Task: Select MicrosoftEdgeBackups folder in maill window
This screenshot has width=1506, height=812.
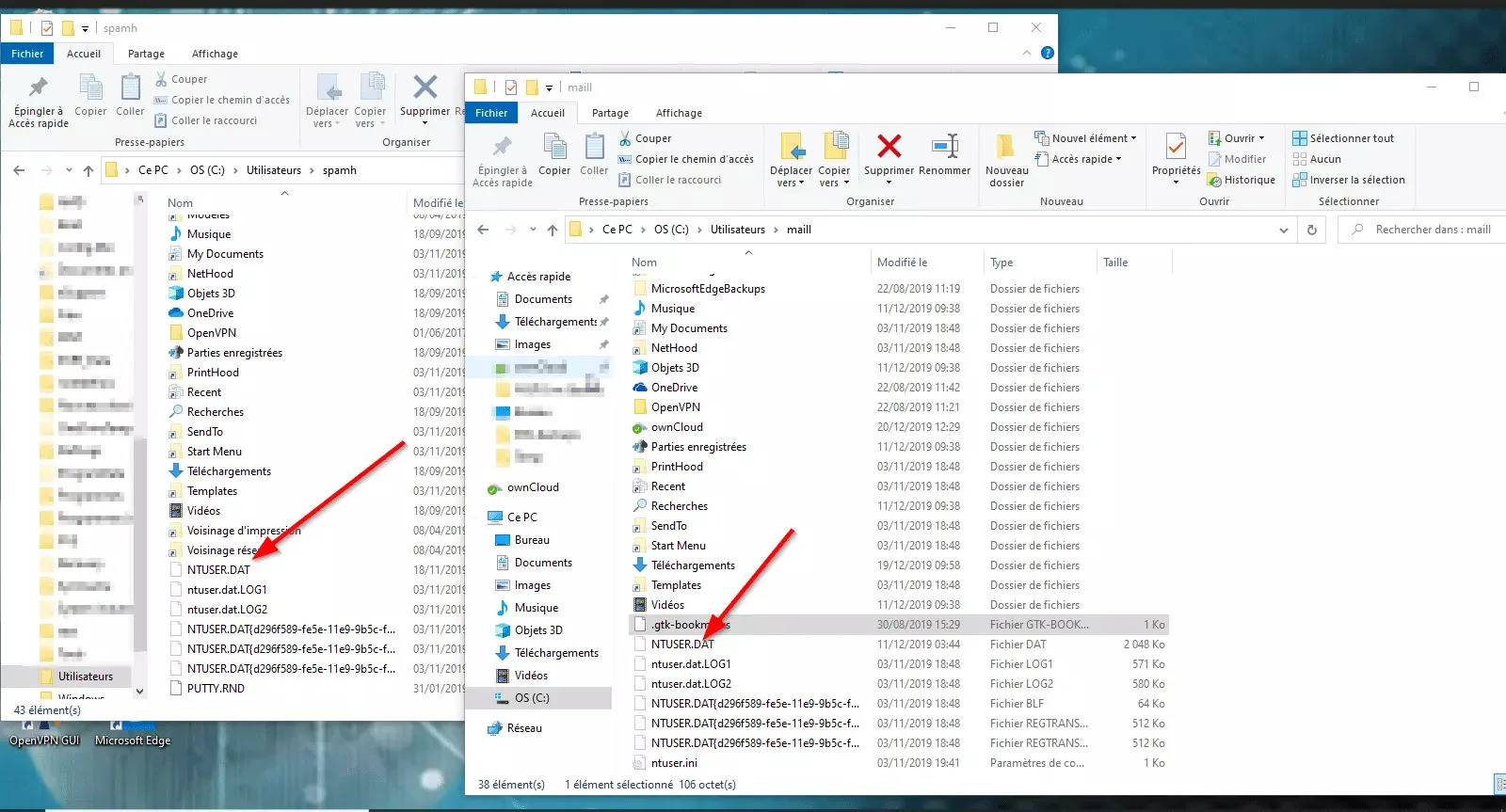Action: click(x=708, y=289)
